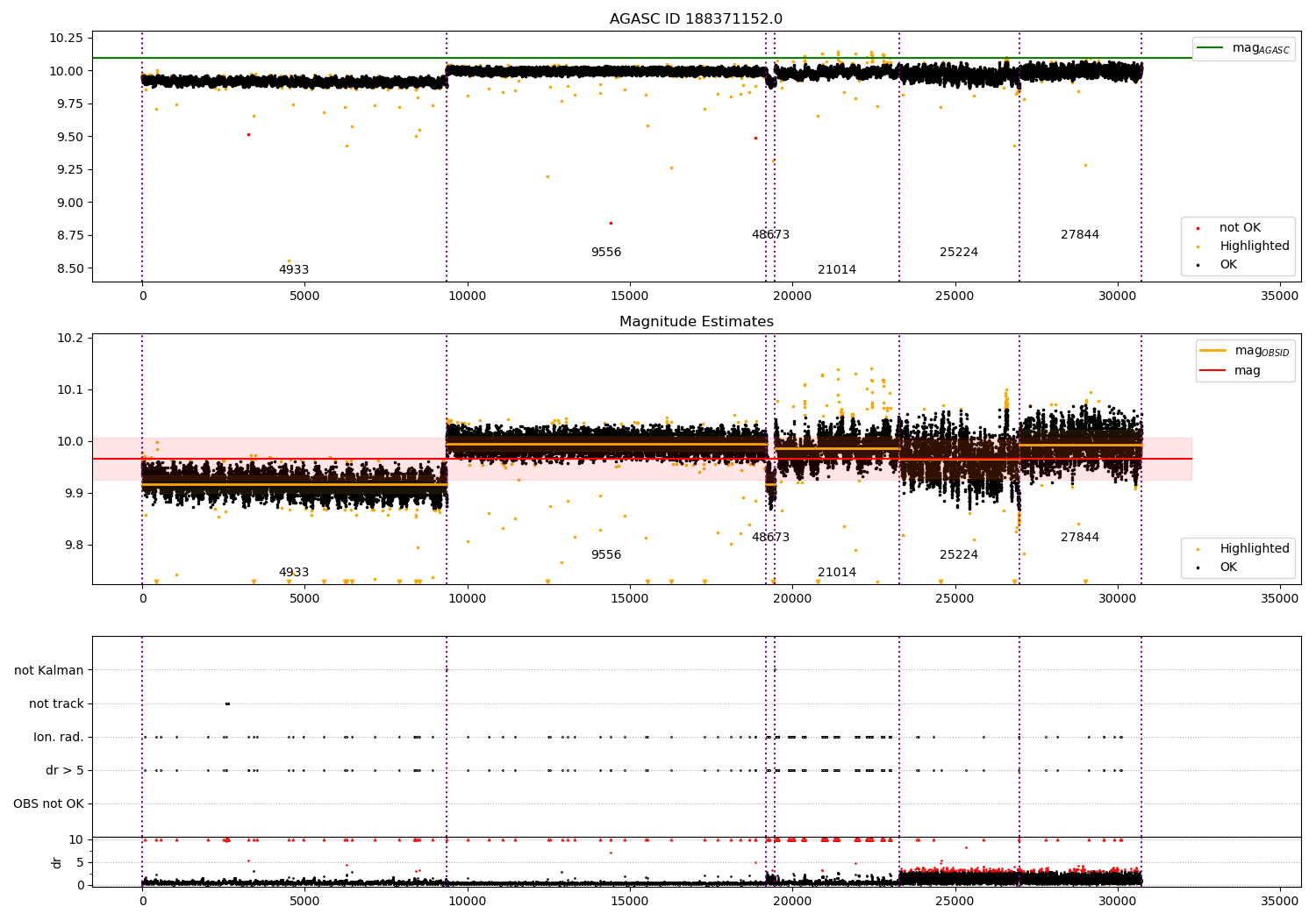Click the 9.8 tick on Magnitude Estimates axis
This screenshot has height=921, width=1316.
(x=73, y=546)
